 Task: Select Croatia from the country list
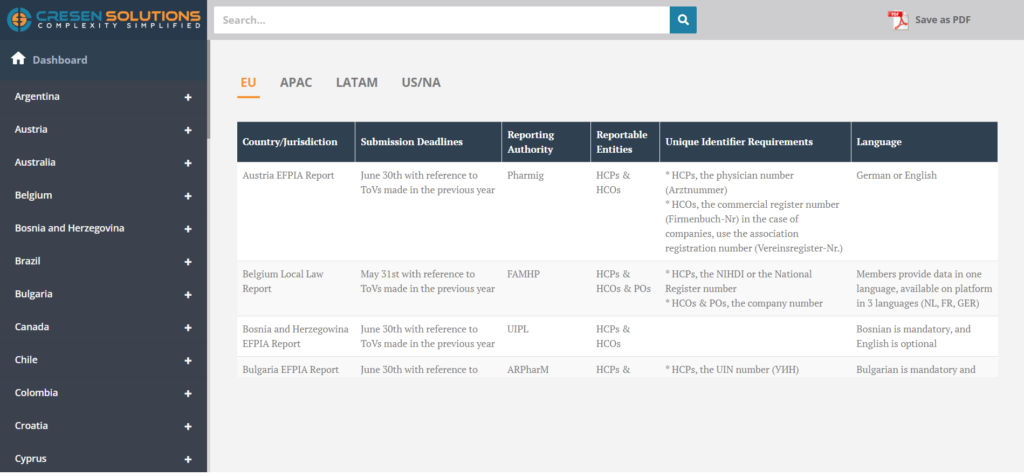pos(31,426)
